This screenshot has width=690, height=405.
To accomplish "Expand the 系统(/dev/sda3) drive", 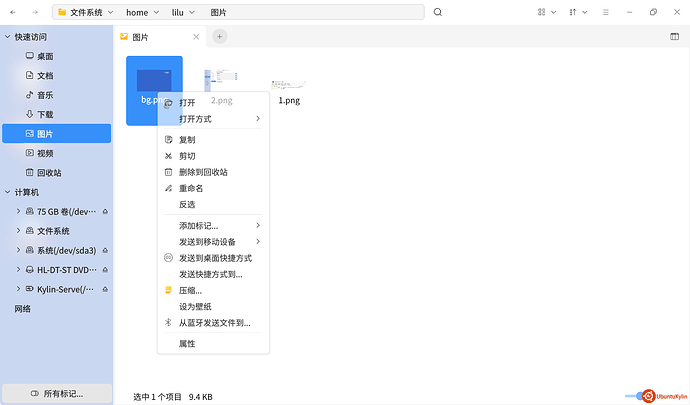I will [x=18, y=250].
